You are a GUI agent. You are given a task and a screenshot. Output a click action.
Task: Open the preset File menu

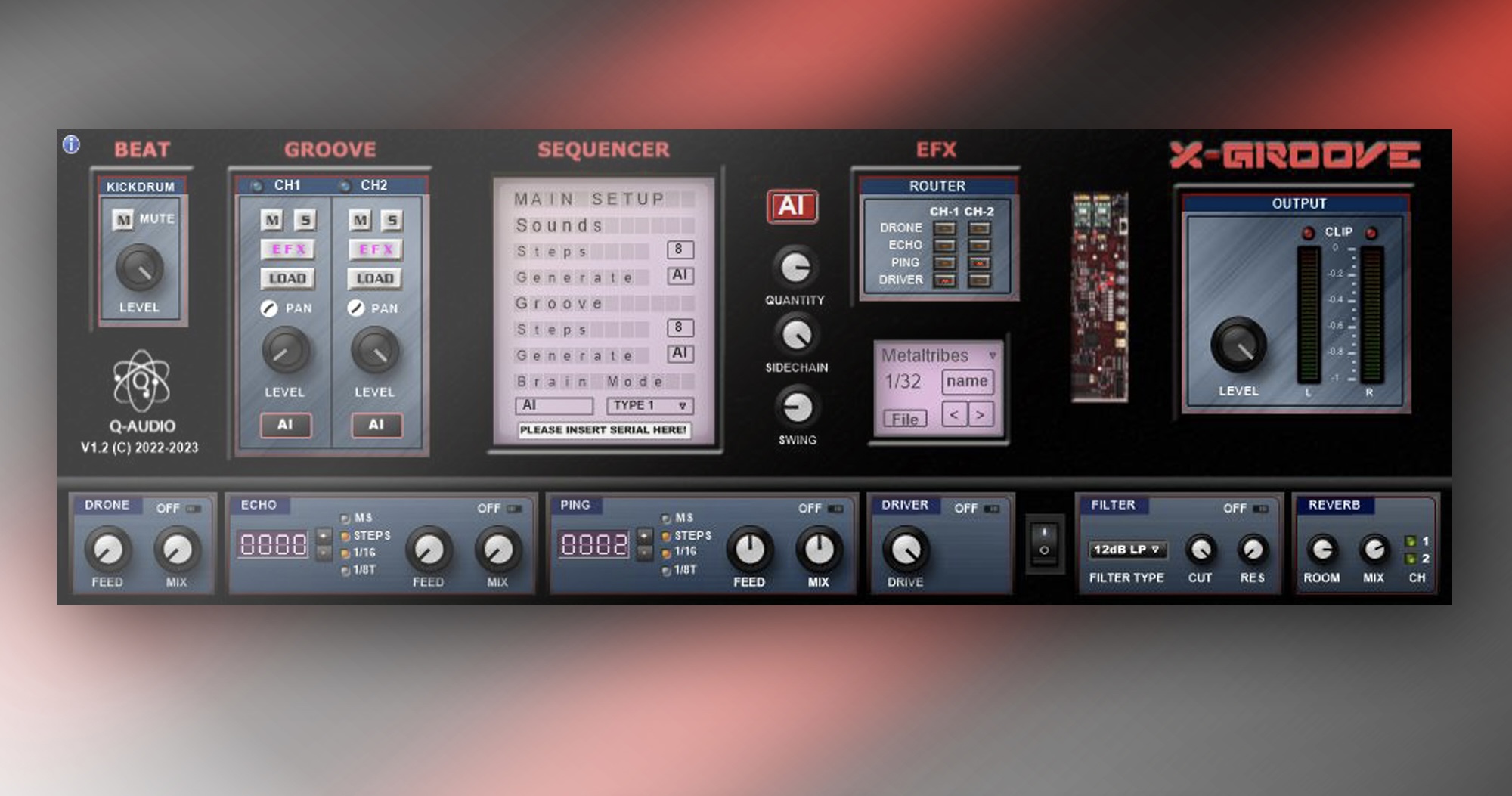[x=905, y=419]
